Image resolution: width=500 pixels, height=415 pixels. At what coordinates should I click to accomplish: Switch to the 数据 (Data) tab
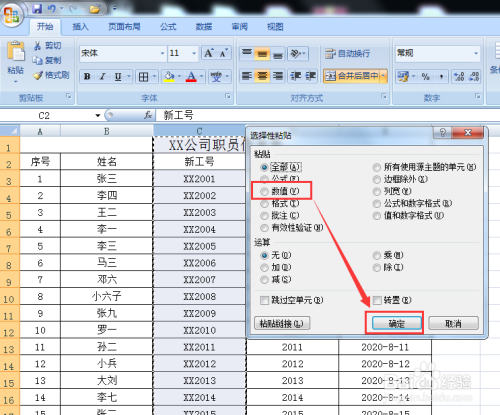(204, 27)
